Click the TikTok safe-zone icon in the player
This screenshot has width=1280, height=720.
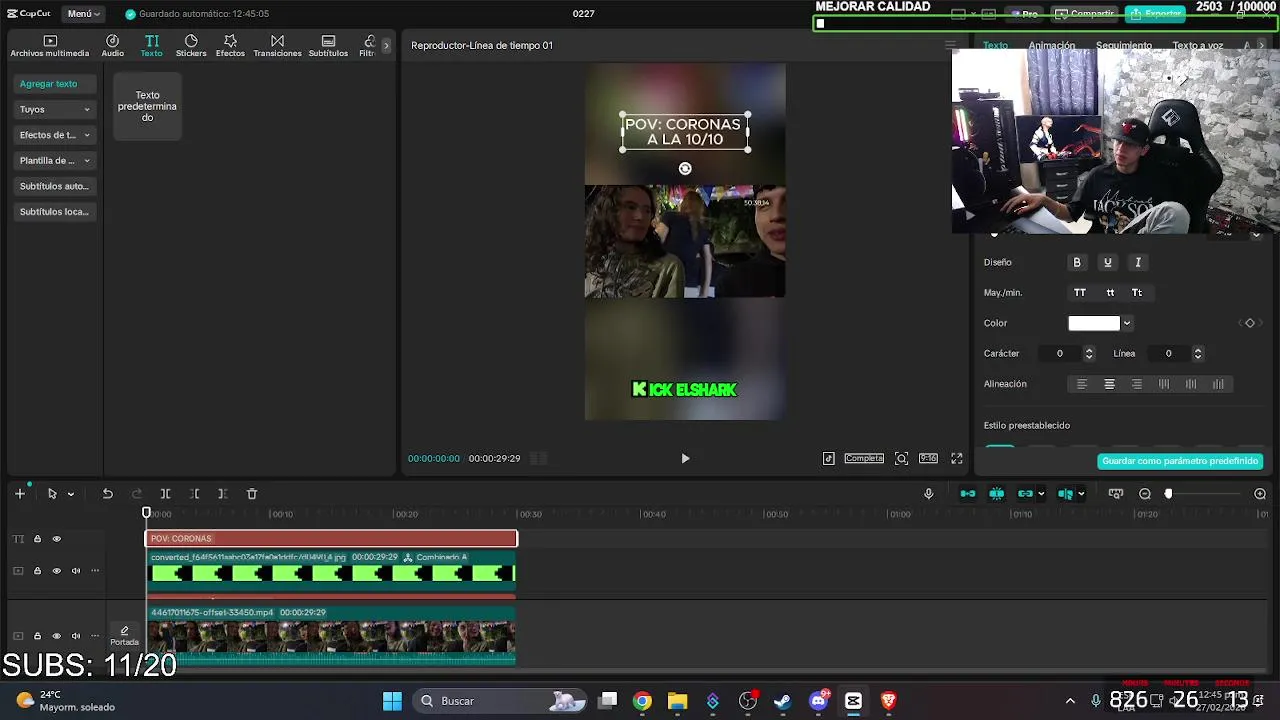click(829, 458)
